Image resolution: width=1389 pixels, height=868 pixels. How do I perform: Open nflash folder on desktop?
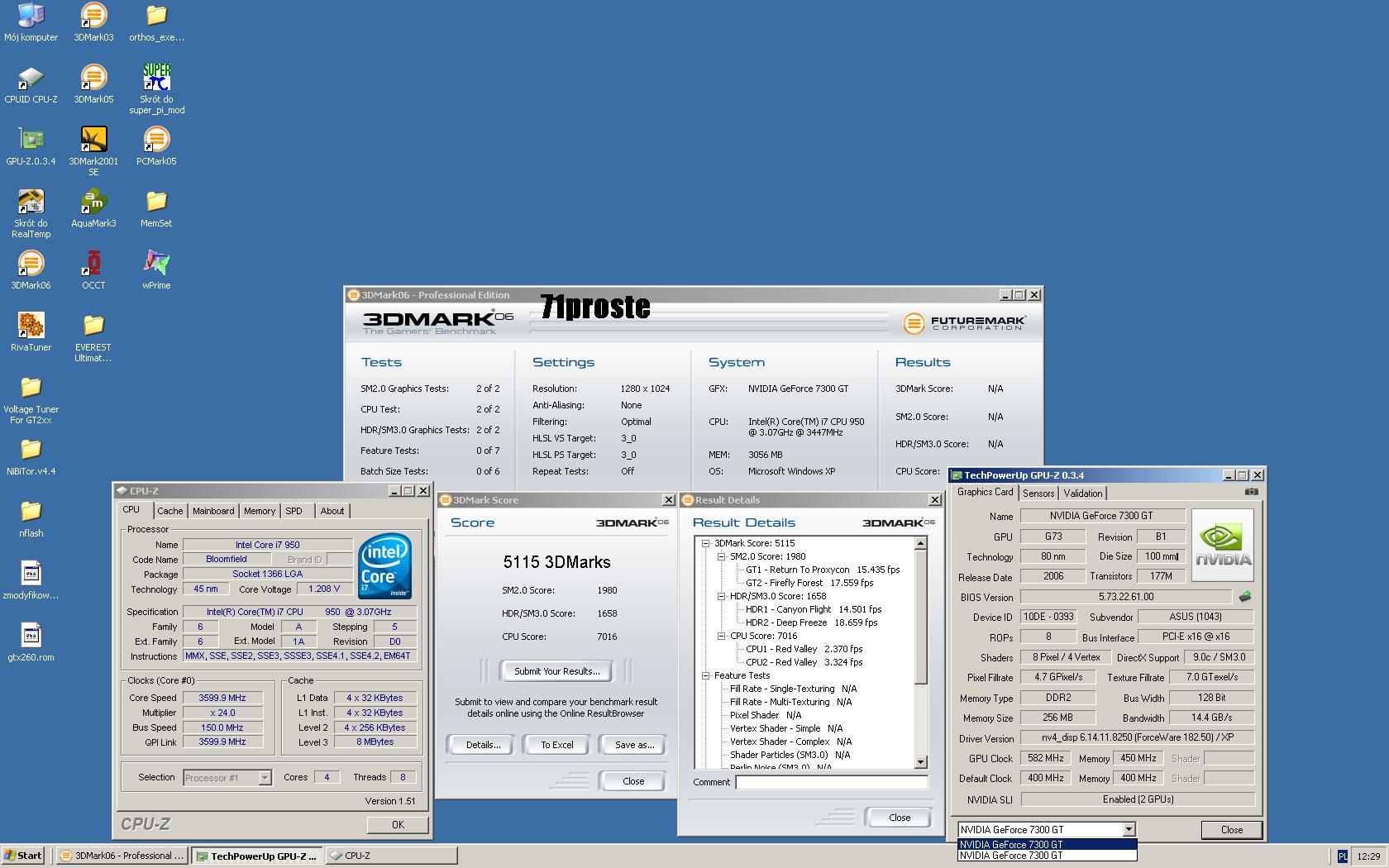click(x=31, y=518)
